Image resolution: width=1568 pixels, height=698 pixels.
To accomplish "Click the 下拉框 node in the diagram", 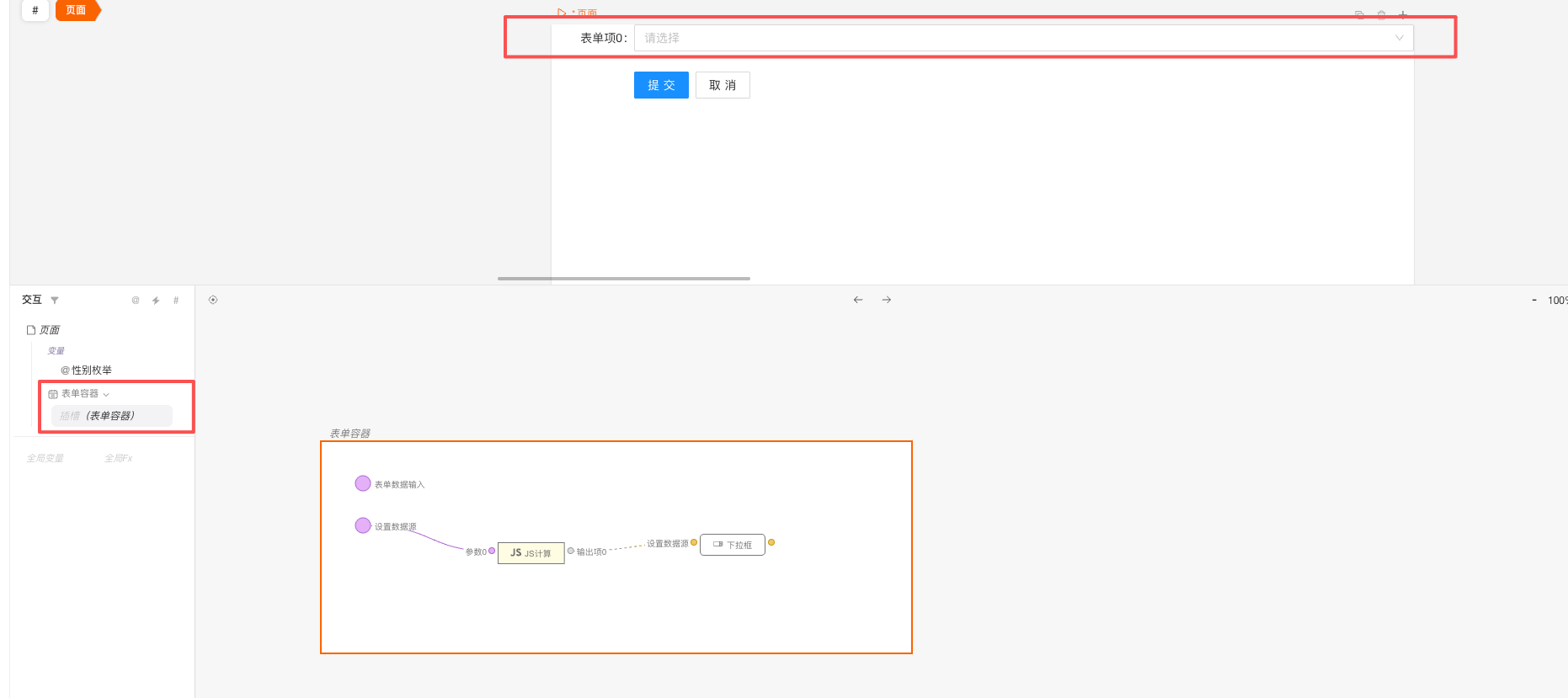I will pos(733,545).
